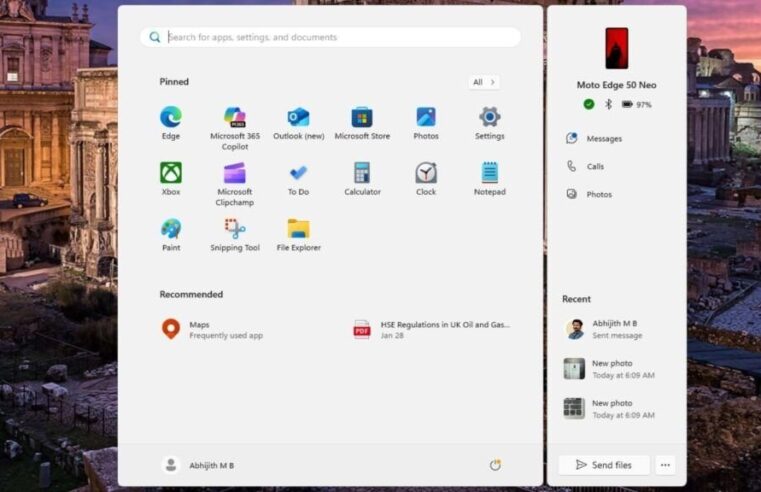The image size is (761, 492).
Task: Launch Microsoft 365 Copilot
Action: click(x=235, y=128)
